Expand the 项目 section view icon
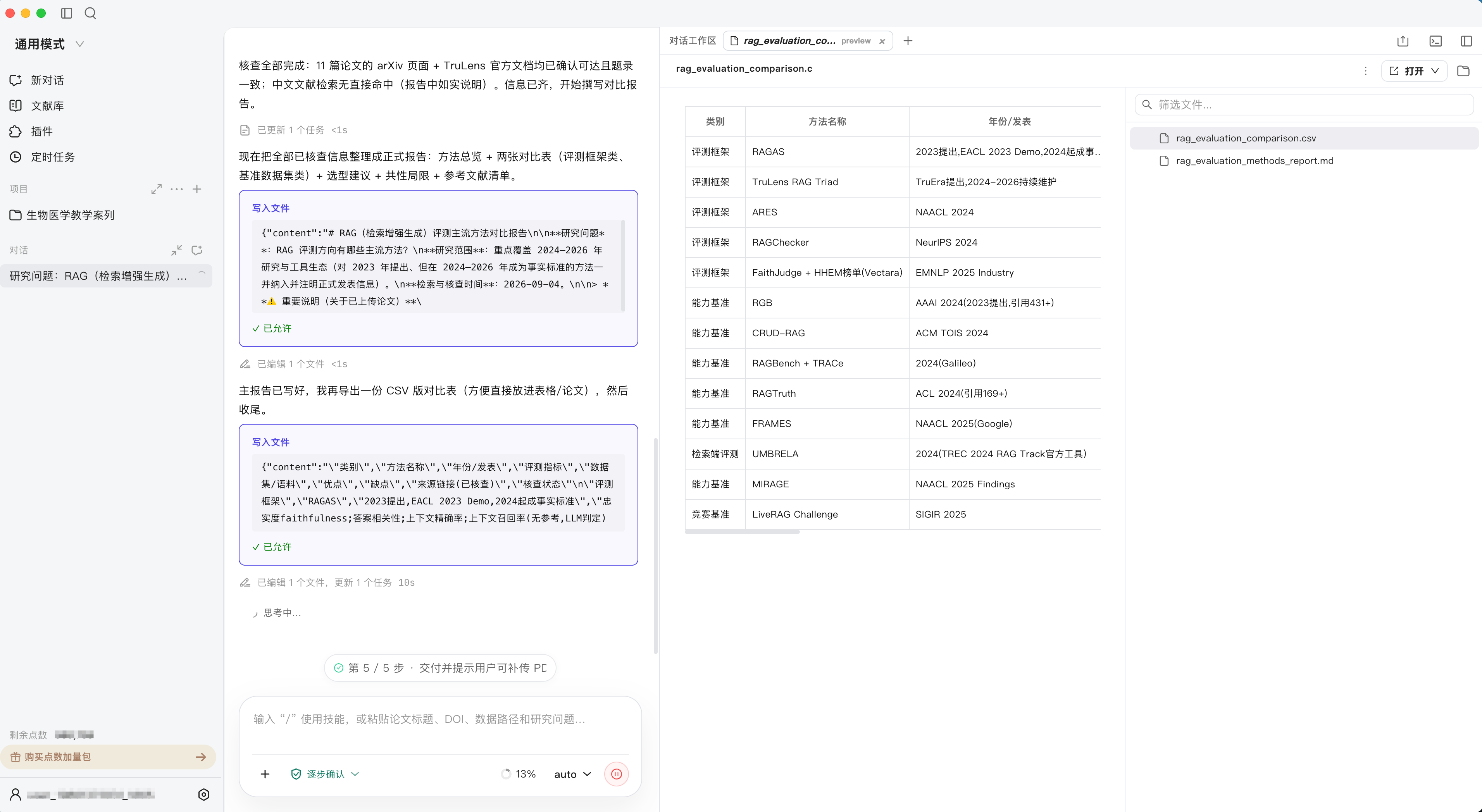Screen dimensions: 1482x812 (157, 189)
